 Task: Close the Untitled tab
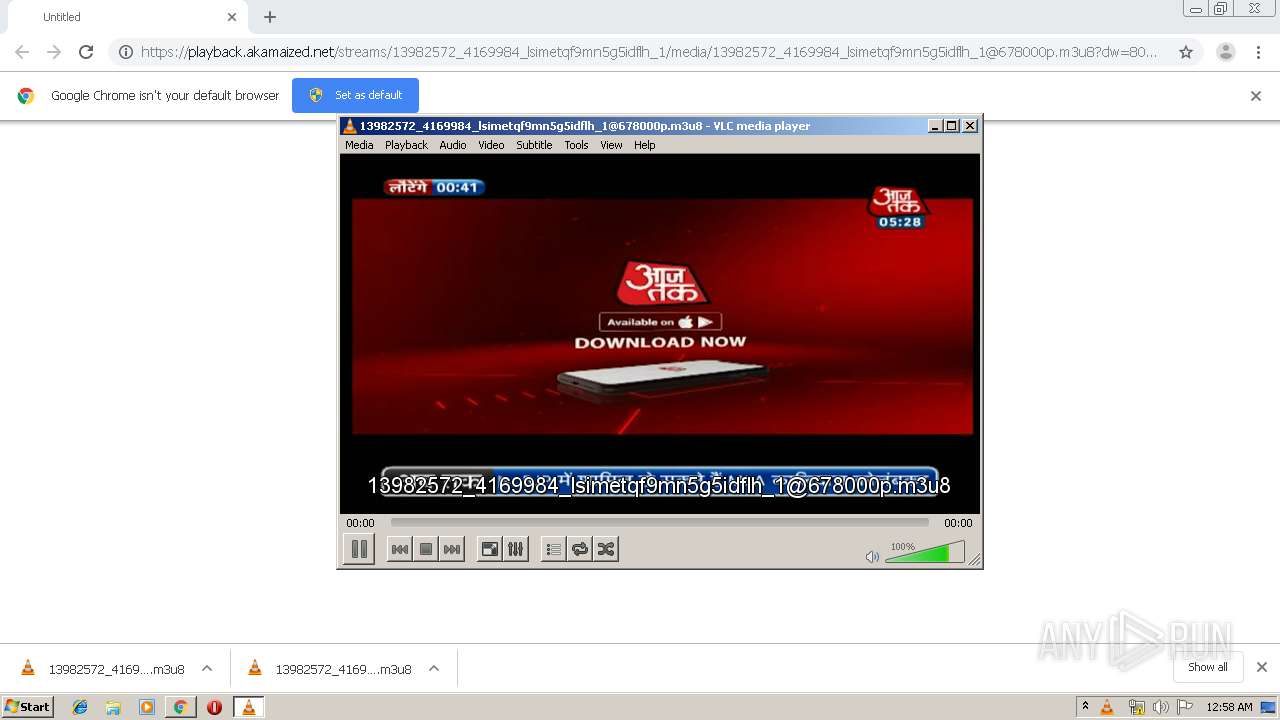(232, 17)
